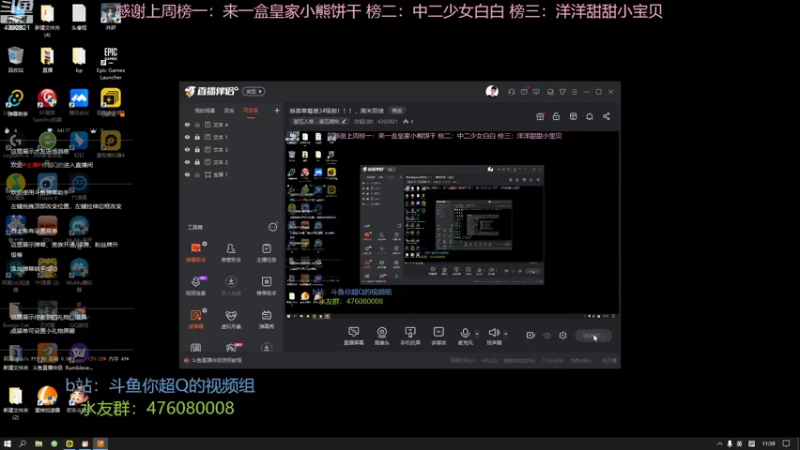Add a 摄像头 camera source
800x450 pixels.
point(382,336)
